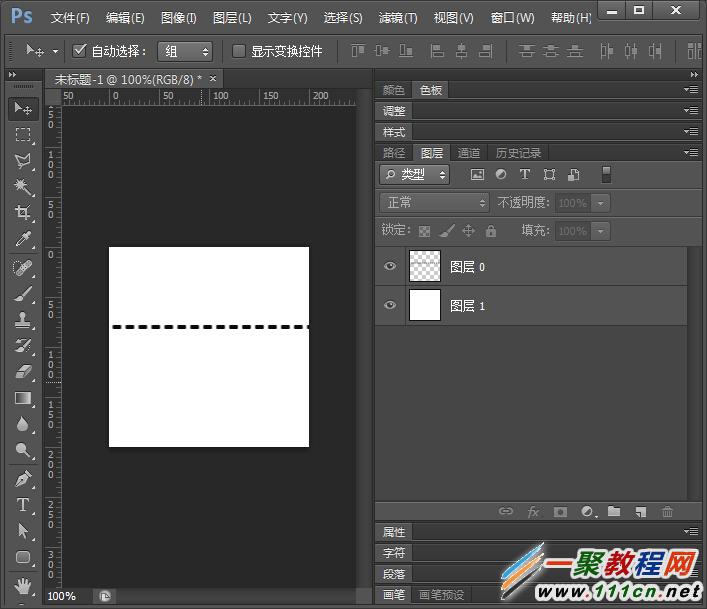The height and width of the screenshot is (609, 707).
Task: Toggle the auto-select checkbox
Action: coord(79,50)
